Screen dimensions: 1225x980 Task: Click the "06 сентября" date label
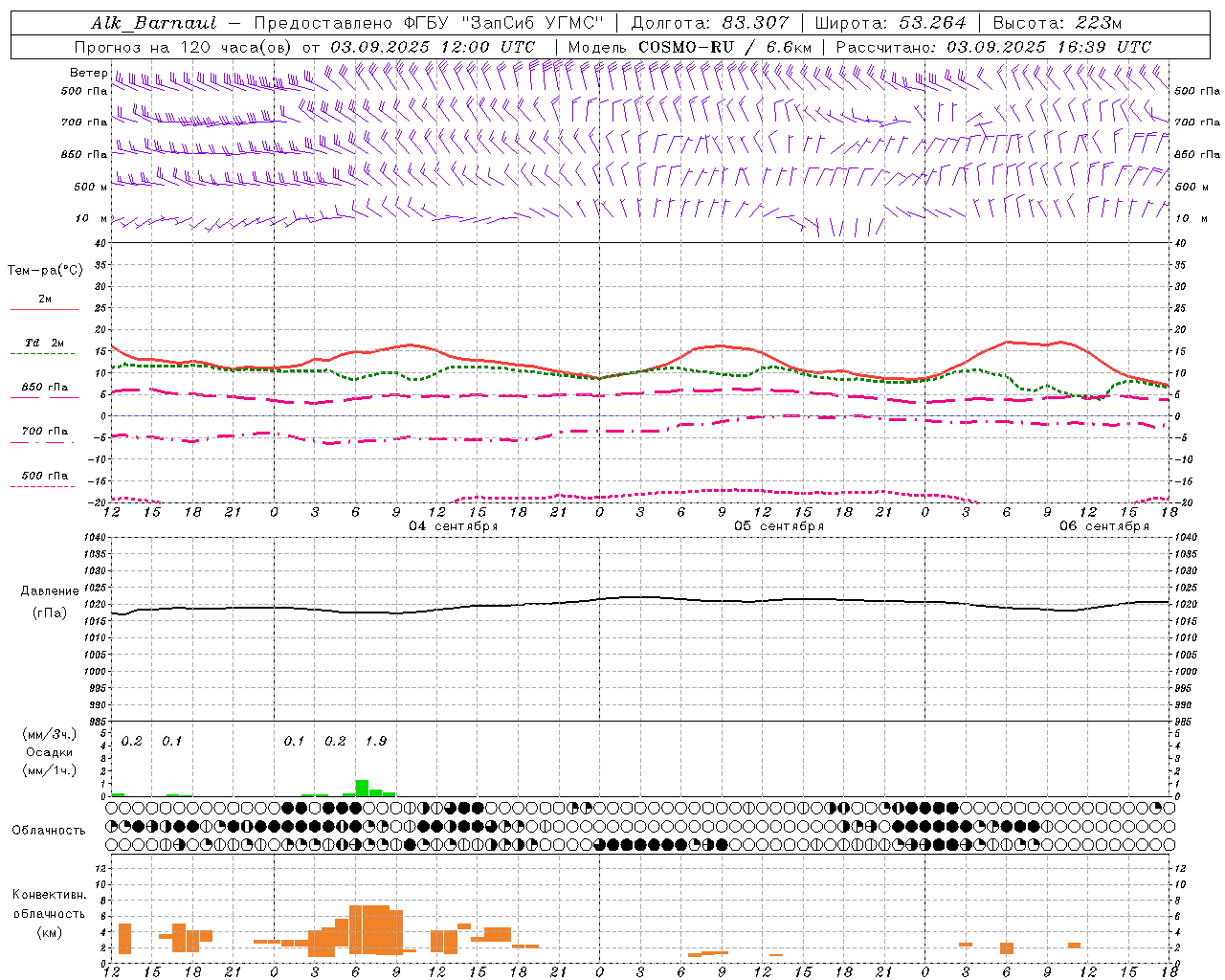click(1104, 526)
